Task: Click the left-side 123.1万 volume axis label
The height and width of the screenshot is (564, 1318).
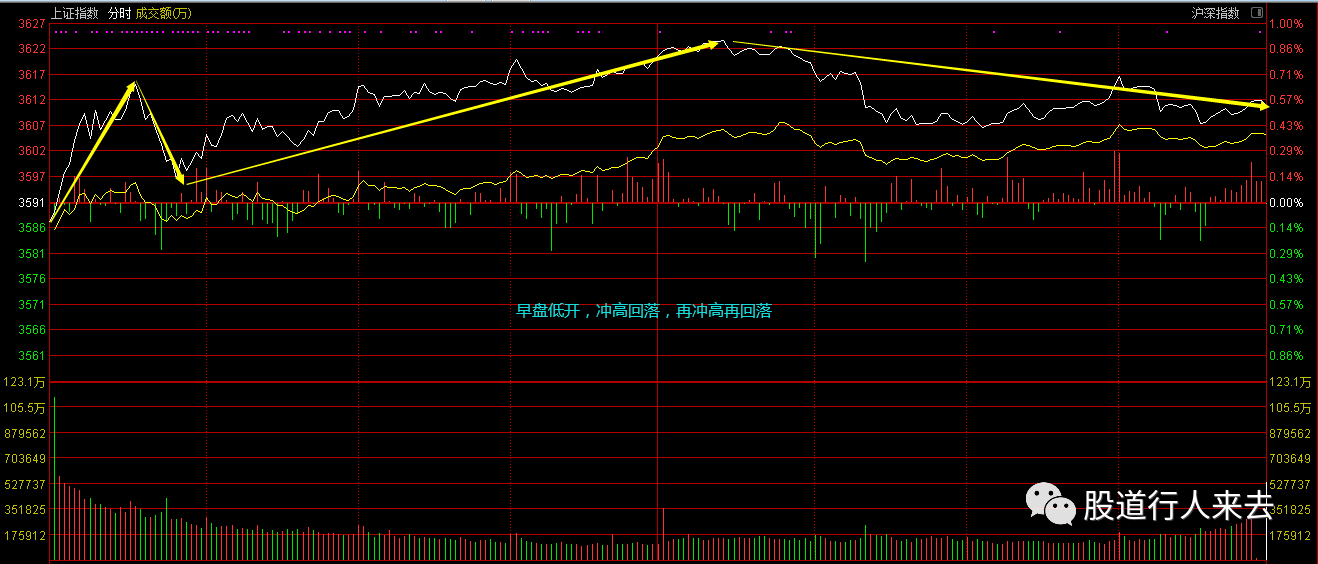Action: pyautogui.click(x=26, y=382)
